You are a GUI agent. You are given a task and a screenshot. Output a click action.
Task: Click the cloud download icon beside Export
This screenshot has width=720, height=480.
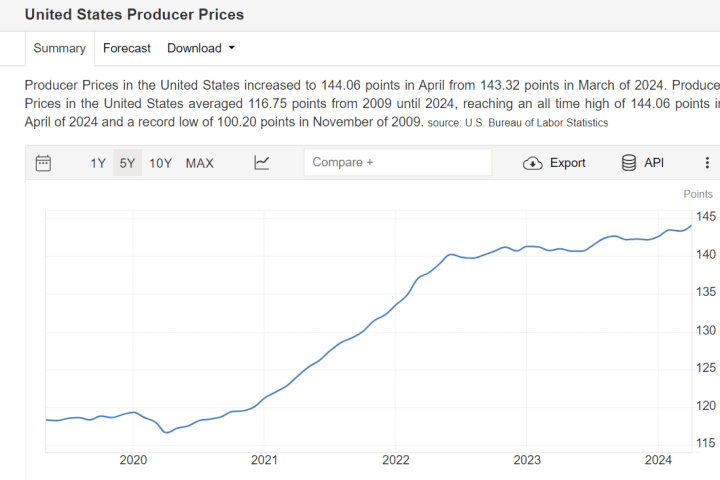(533, 163)
